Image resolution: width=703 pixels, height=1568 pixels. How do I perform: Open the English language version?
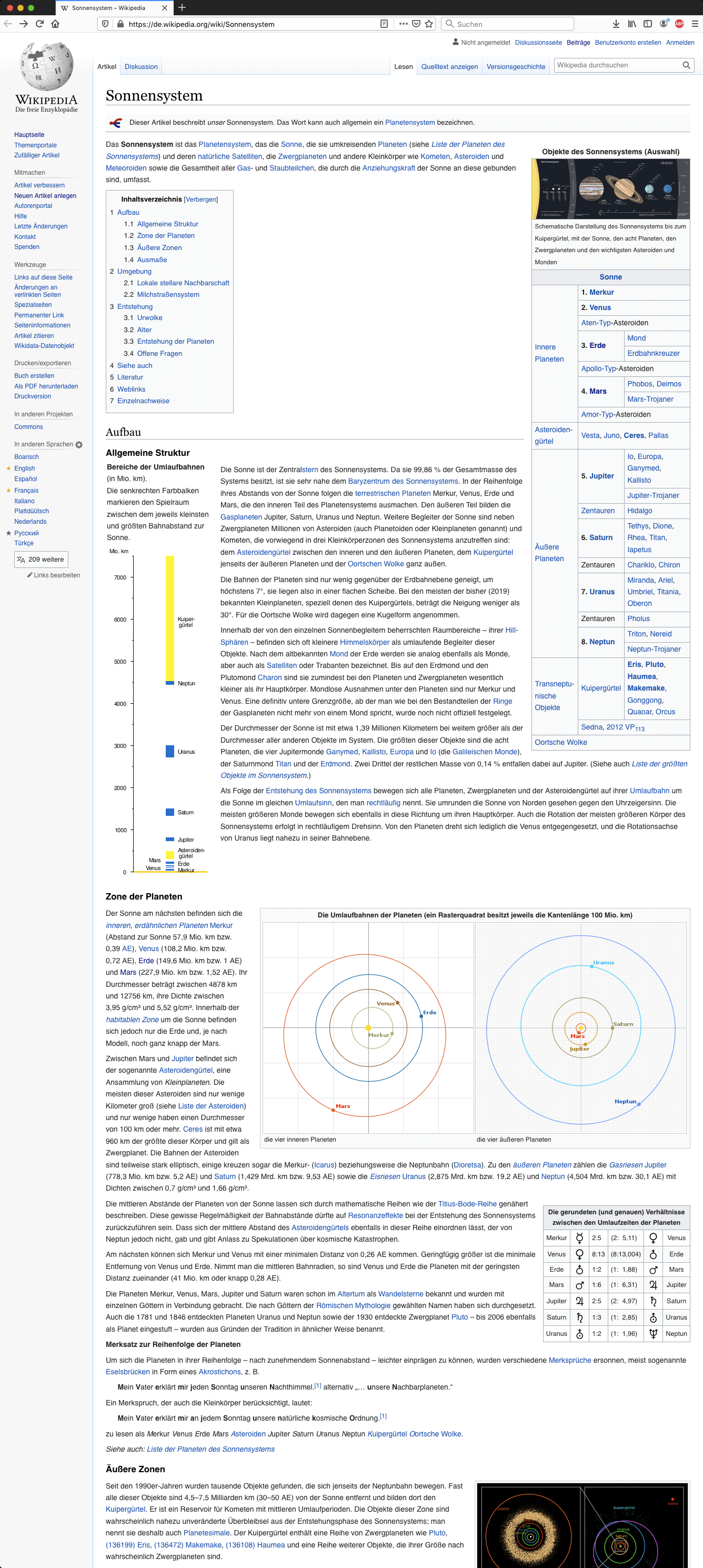[x=24, y=468]
